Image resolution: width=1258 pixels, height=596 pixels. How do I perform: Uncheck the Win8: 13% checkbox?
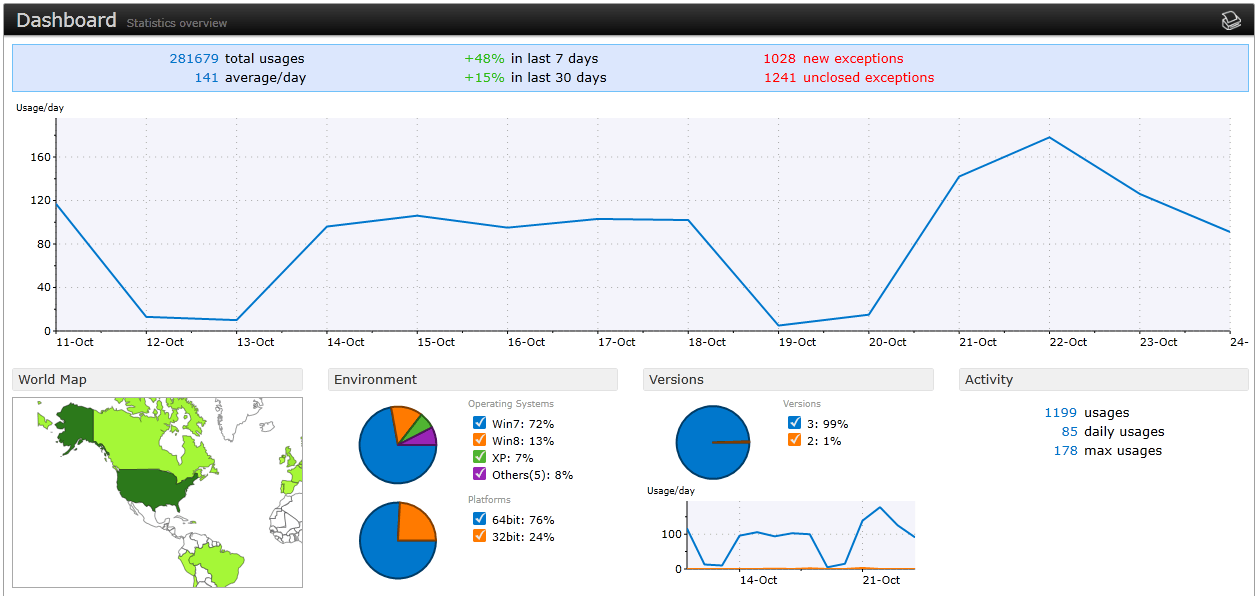tap(479, 440)
